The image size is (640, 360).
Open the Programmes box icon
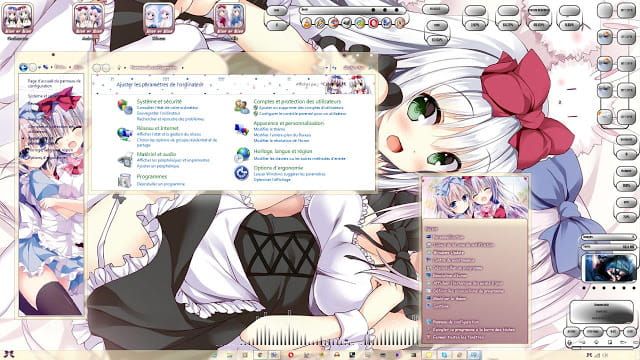tap(124, 180)
